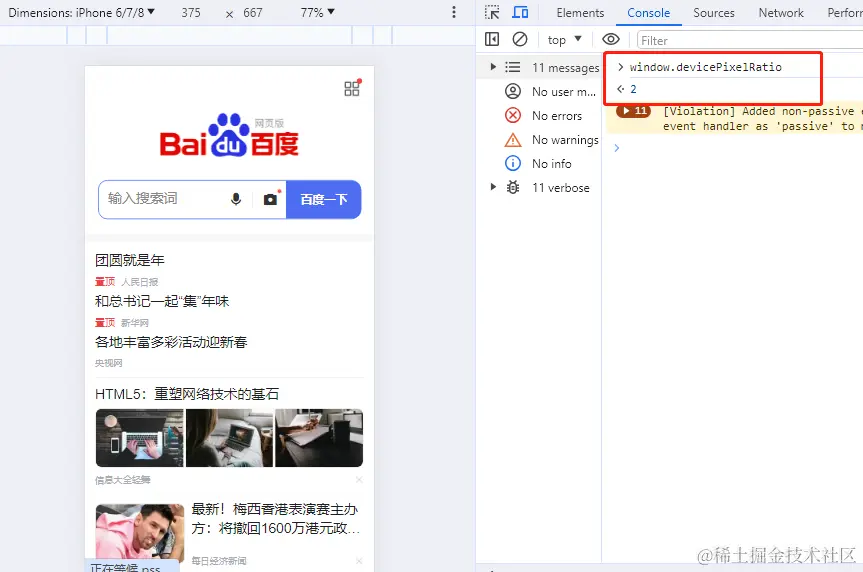Open the woman with laptop thumbnail
Image resolution: width=863 pixels, height=572 pixels.
click(x=230, y=438)
